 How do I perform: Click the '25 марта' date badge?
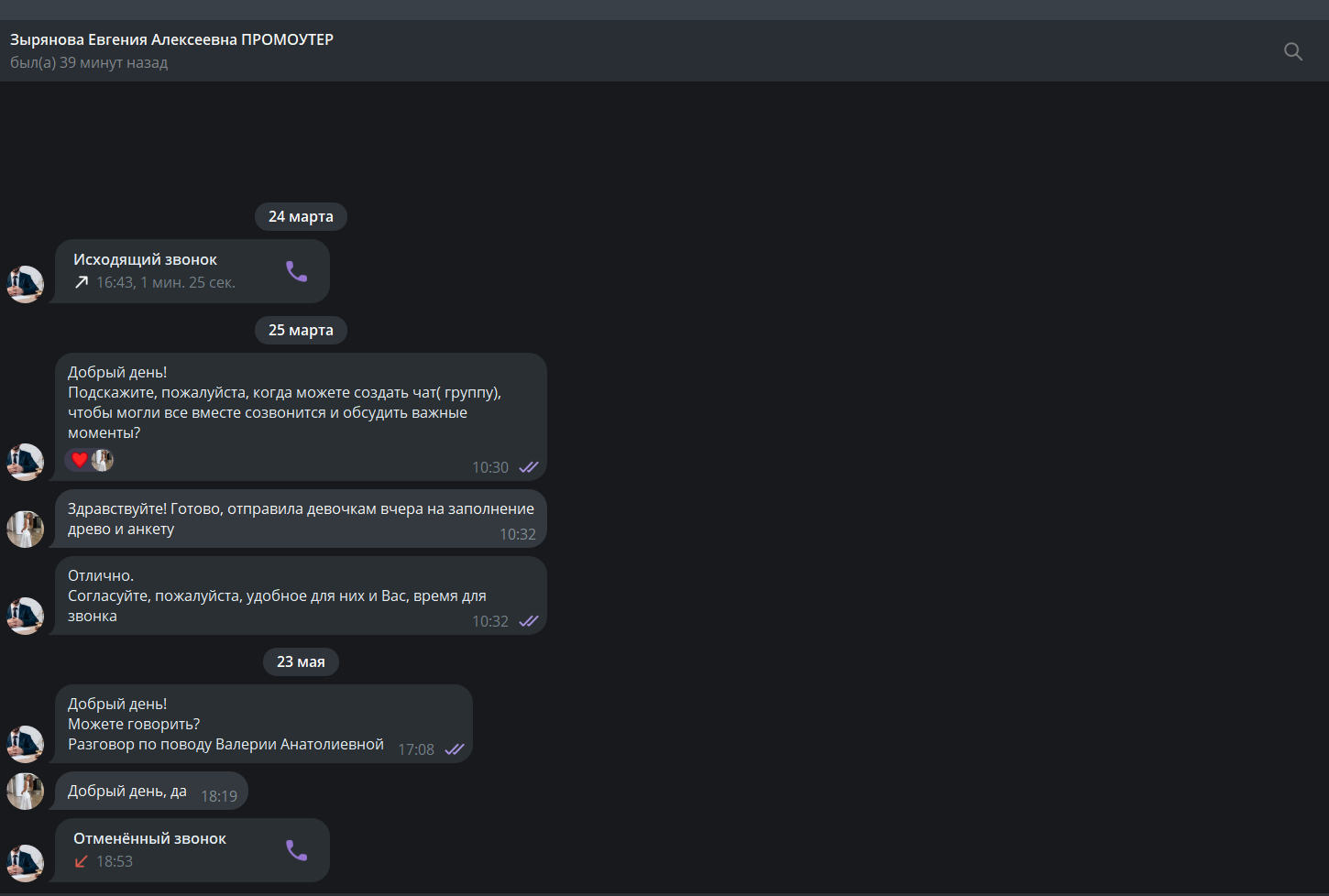(x=301, y=330)
